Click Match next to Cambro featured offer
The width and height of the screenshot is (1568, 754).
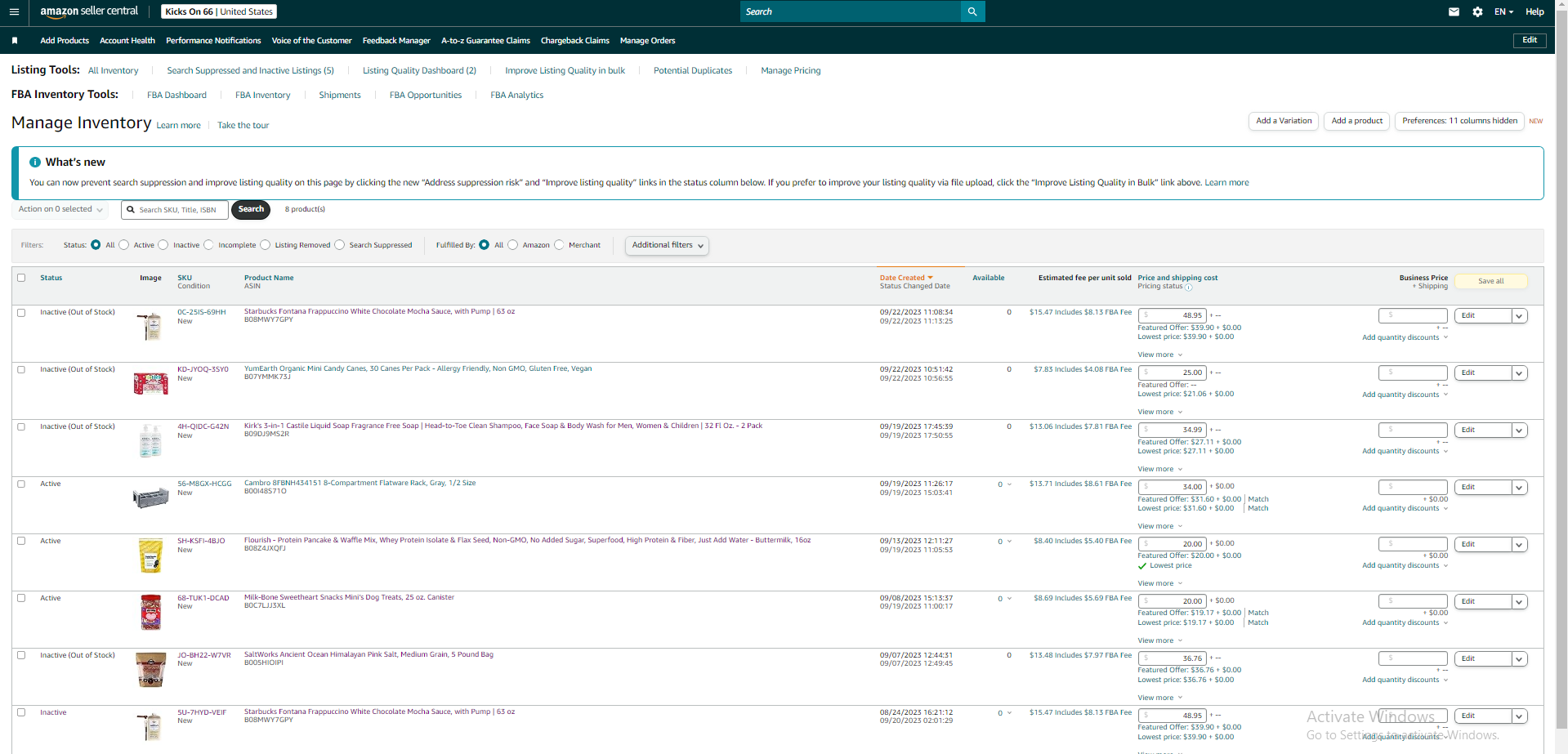[x=1258, y=499]
